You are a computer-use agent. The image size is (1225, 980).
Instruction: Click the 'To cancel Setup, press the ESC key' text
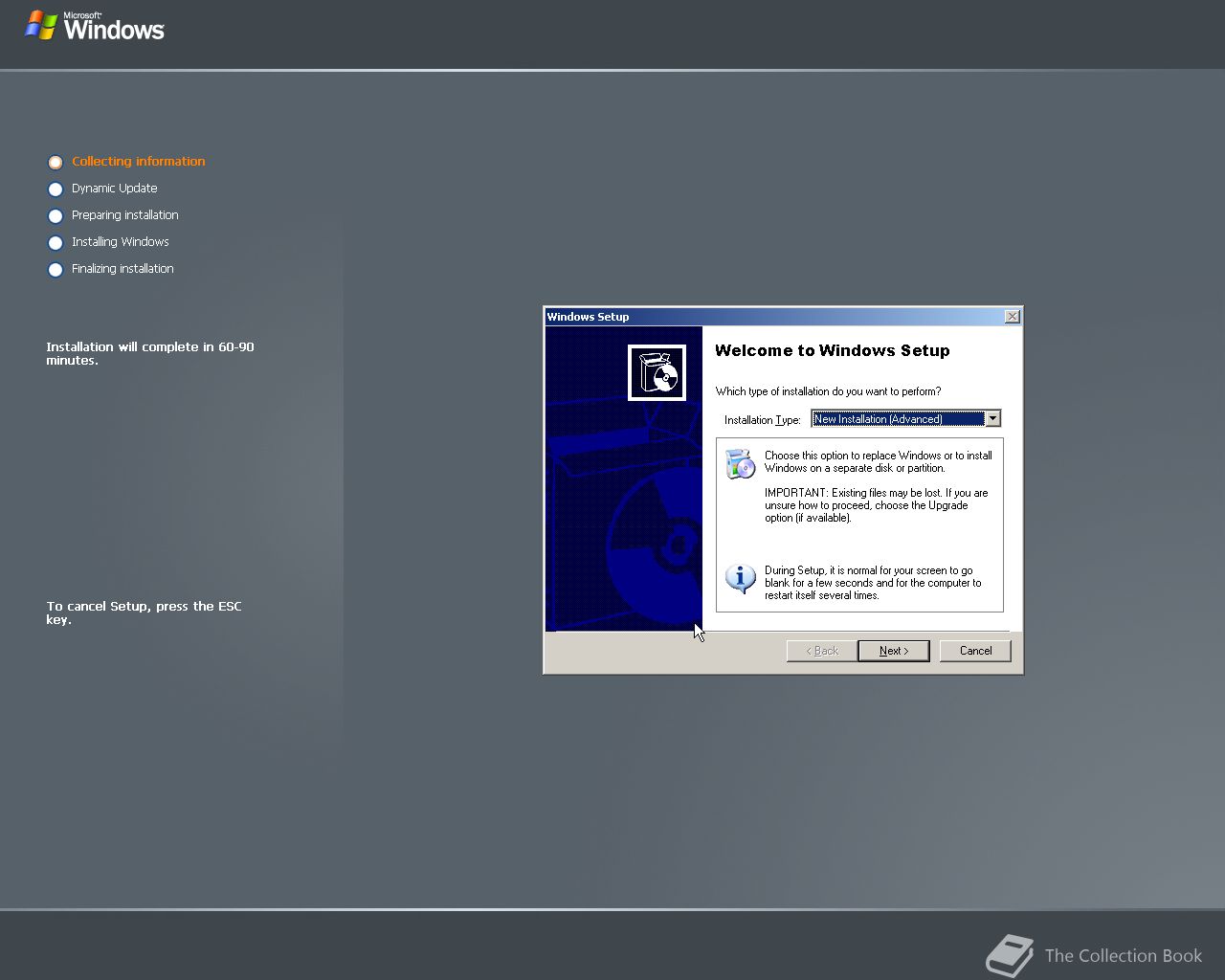(145, 612)
